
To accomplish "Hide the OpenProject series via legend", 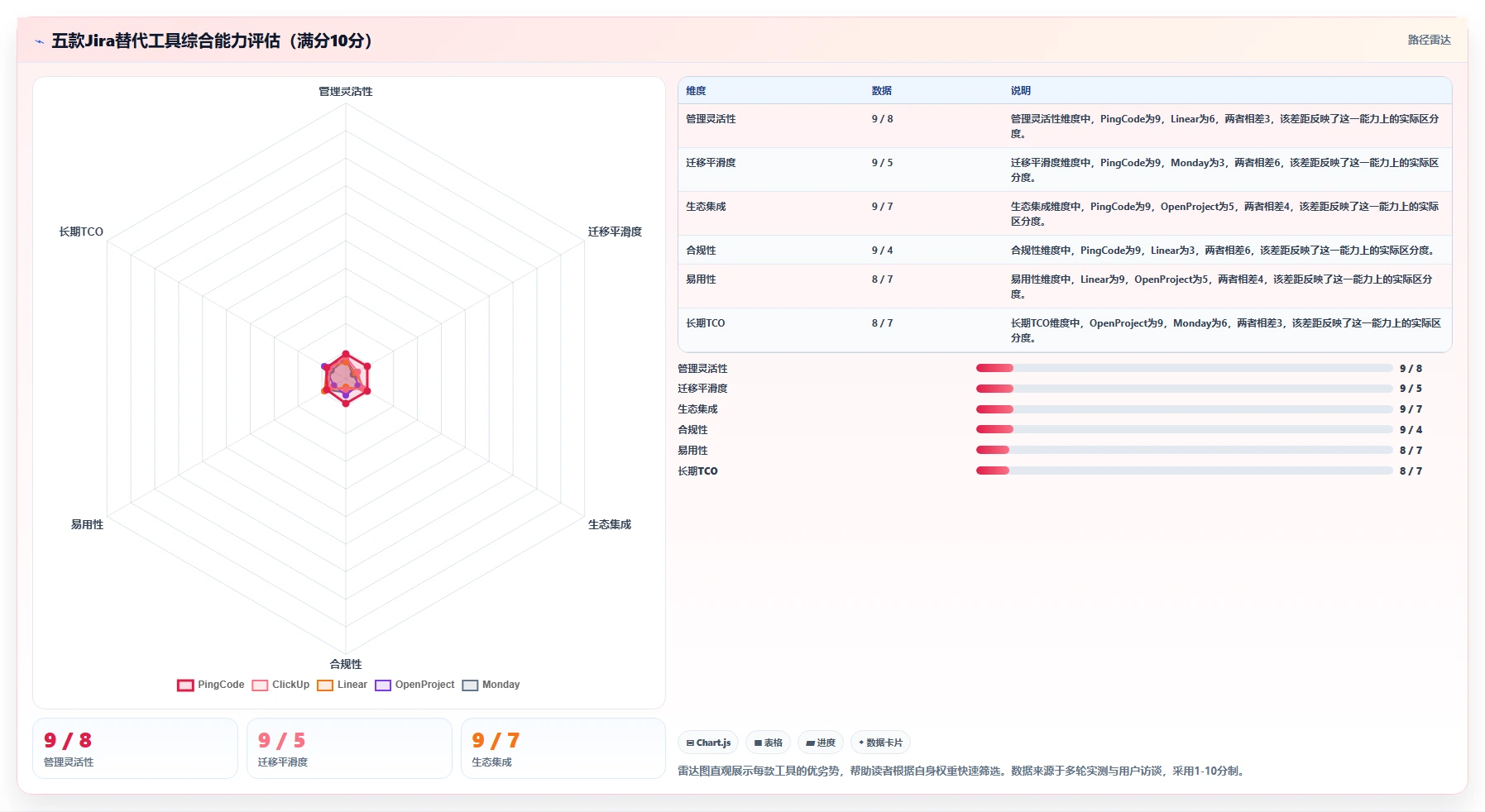I will point(414,685).
